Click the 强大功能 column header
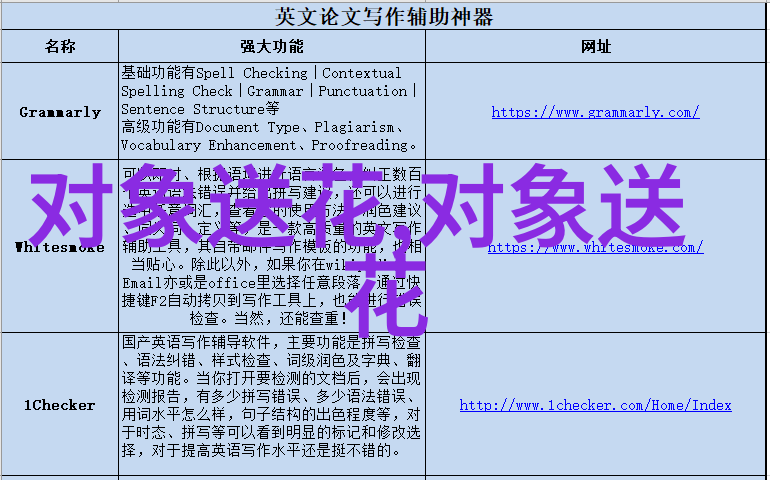The image size is (770, 480). (272, 46)
